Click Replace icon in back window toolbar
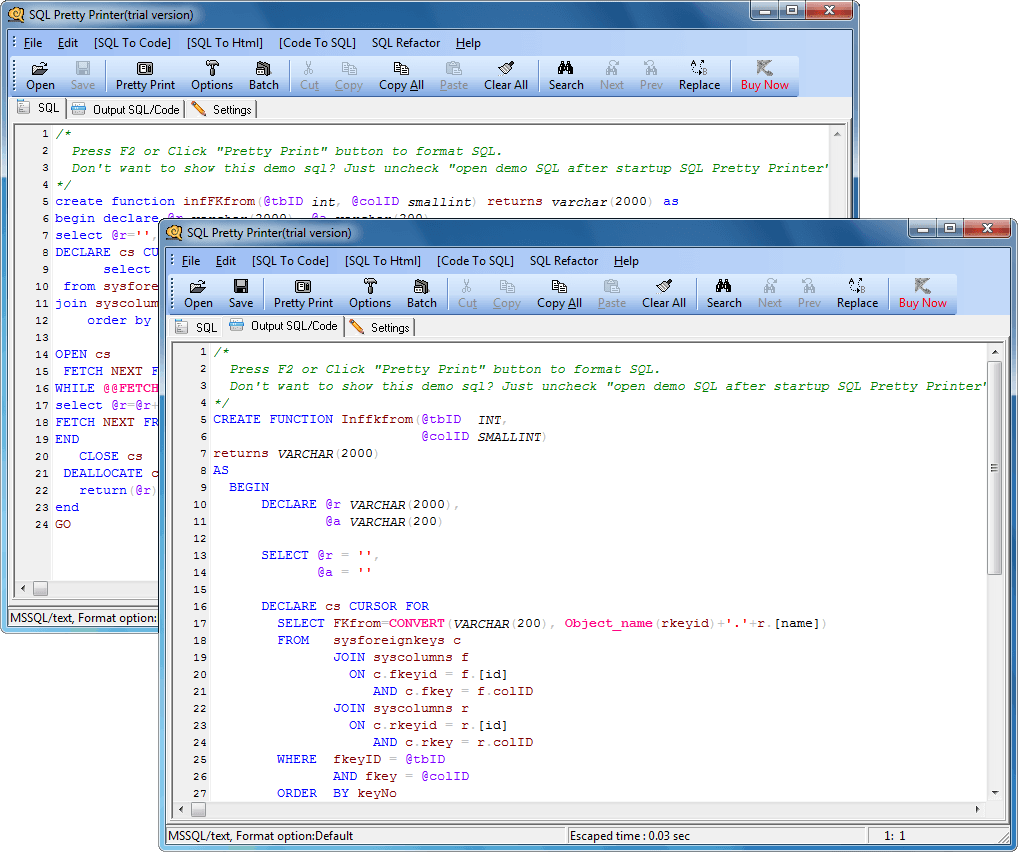This screenshot has width=1018, height=852. [x=699, y=75]
